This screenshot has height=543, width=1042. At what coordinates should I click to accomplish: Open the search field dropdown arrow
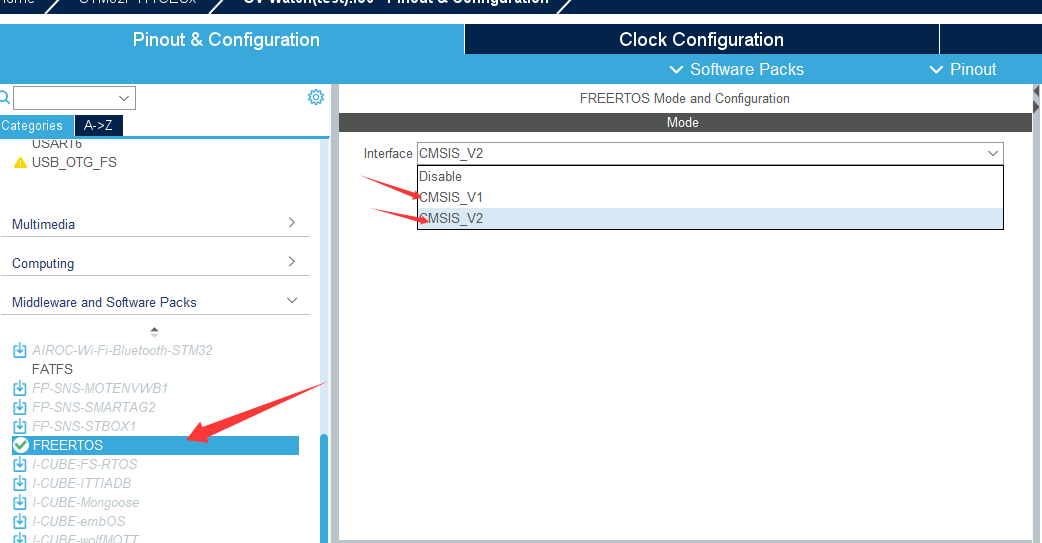point(125,98)
